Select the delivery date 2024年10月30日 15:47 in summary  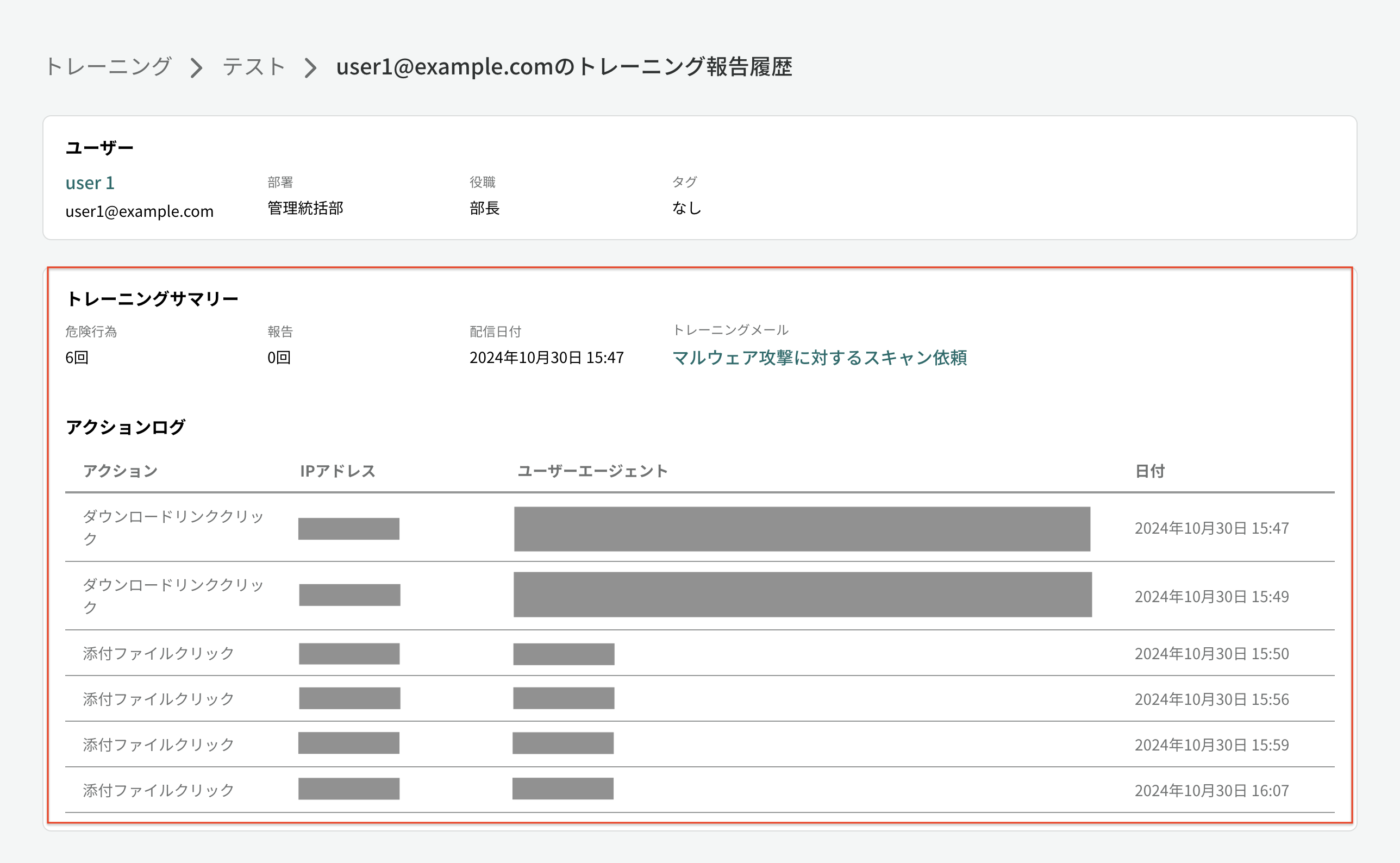point(547,357)
